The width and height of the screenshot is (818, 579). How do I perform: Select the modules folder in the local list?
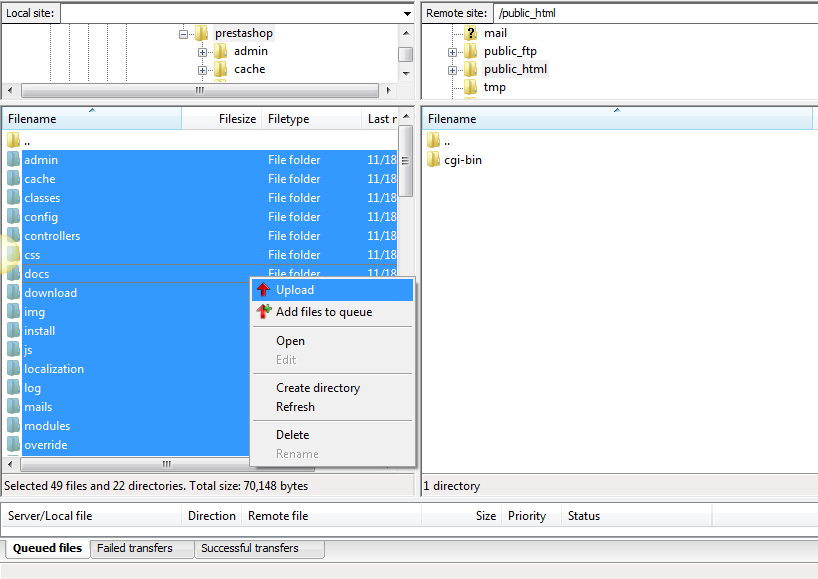46,425
